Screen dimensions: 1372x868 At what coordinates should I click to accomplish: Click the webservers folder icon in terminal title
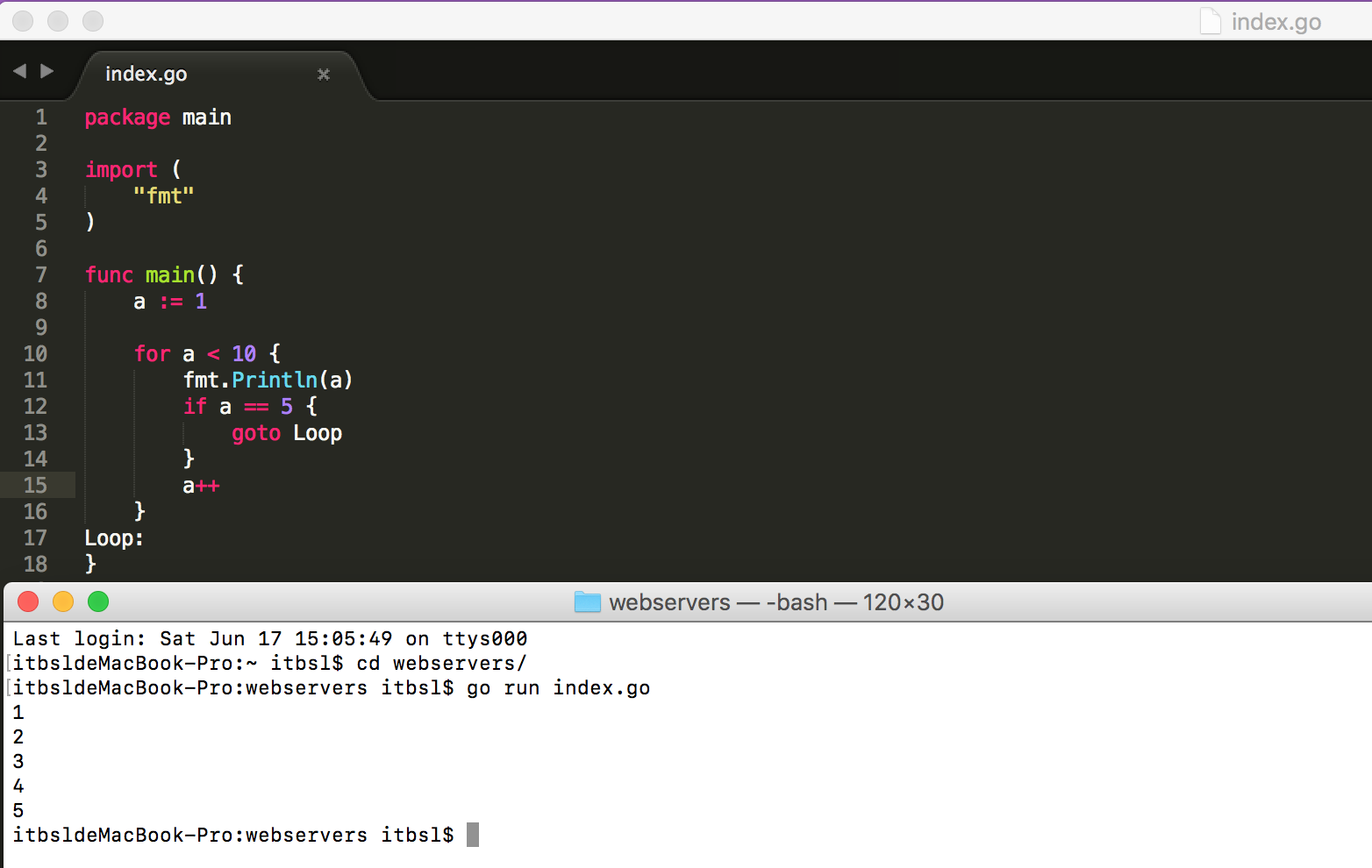[587, 602]
